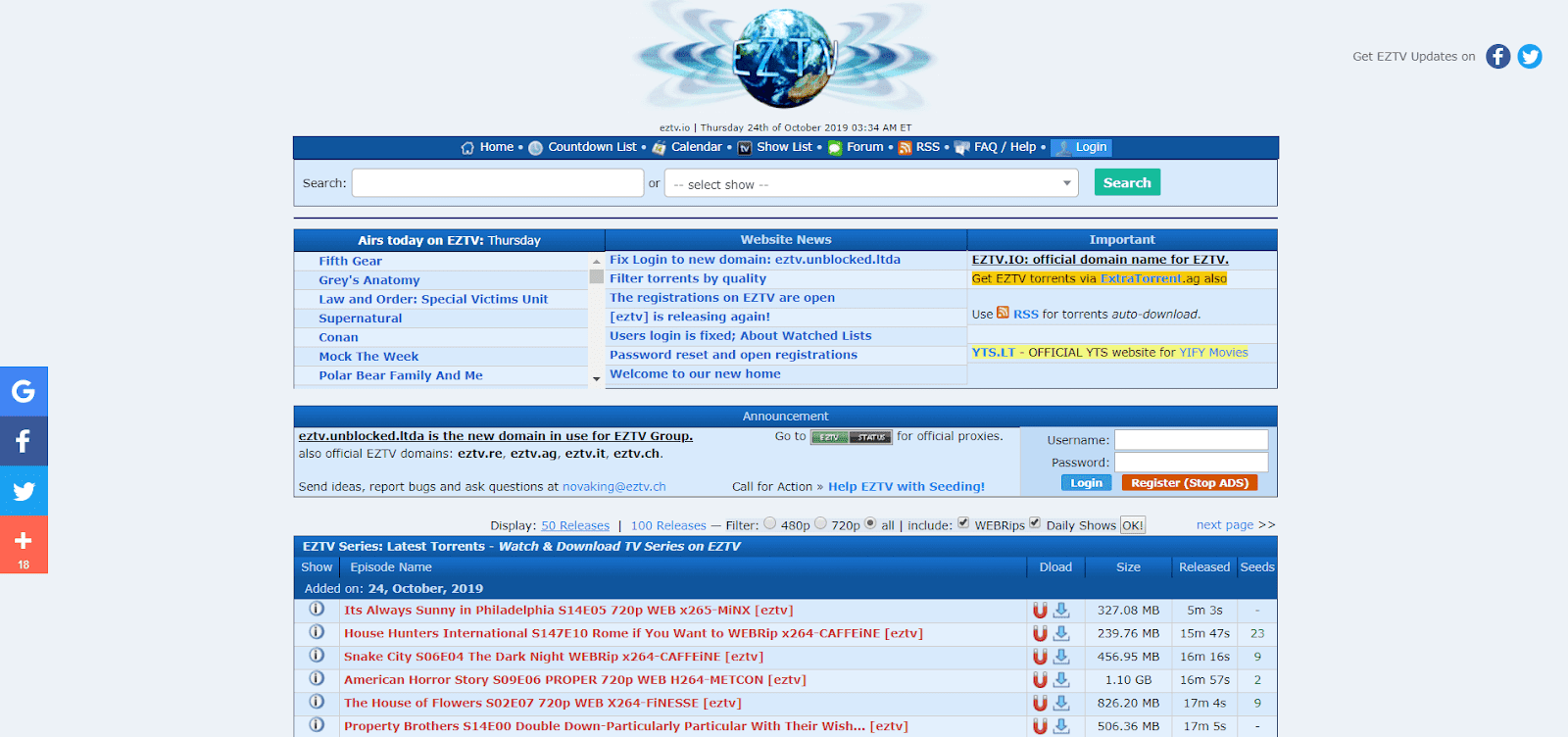1568x737 pixels.
Task: Click magnet link for Snake City
Action: [x=1040, y=657]
